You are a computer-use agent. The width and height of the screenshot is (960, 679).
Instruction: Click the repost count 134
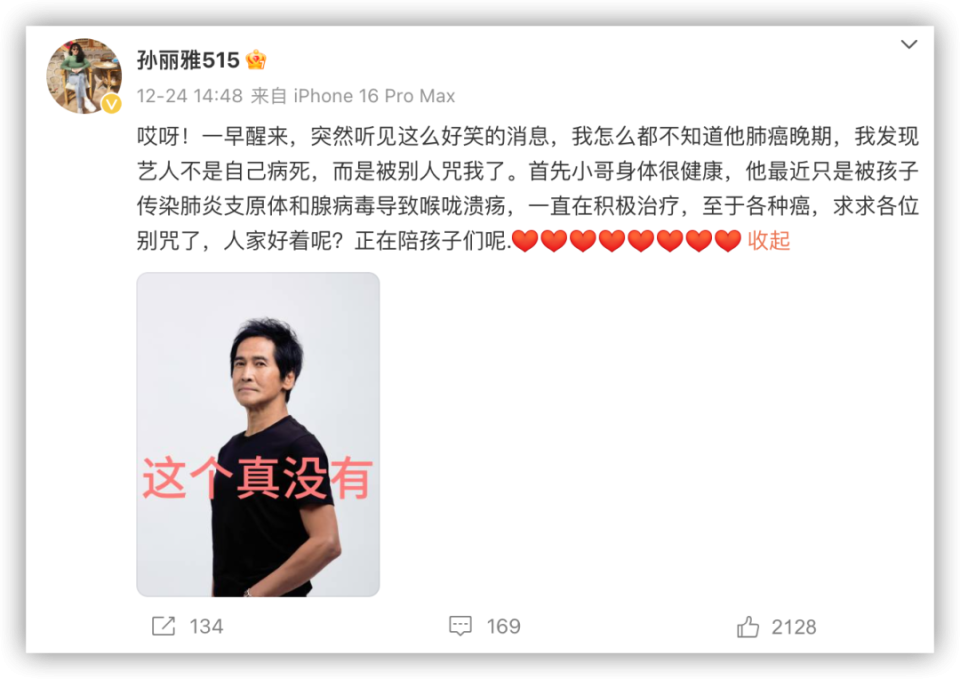(x=206, y=626)
